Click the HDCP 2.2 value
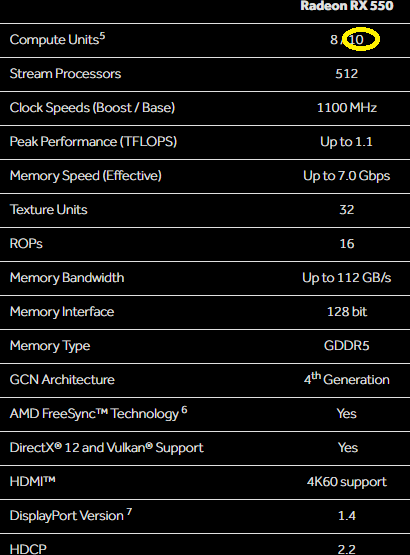This screenshot has width=410, height=555. (347, 549)
